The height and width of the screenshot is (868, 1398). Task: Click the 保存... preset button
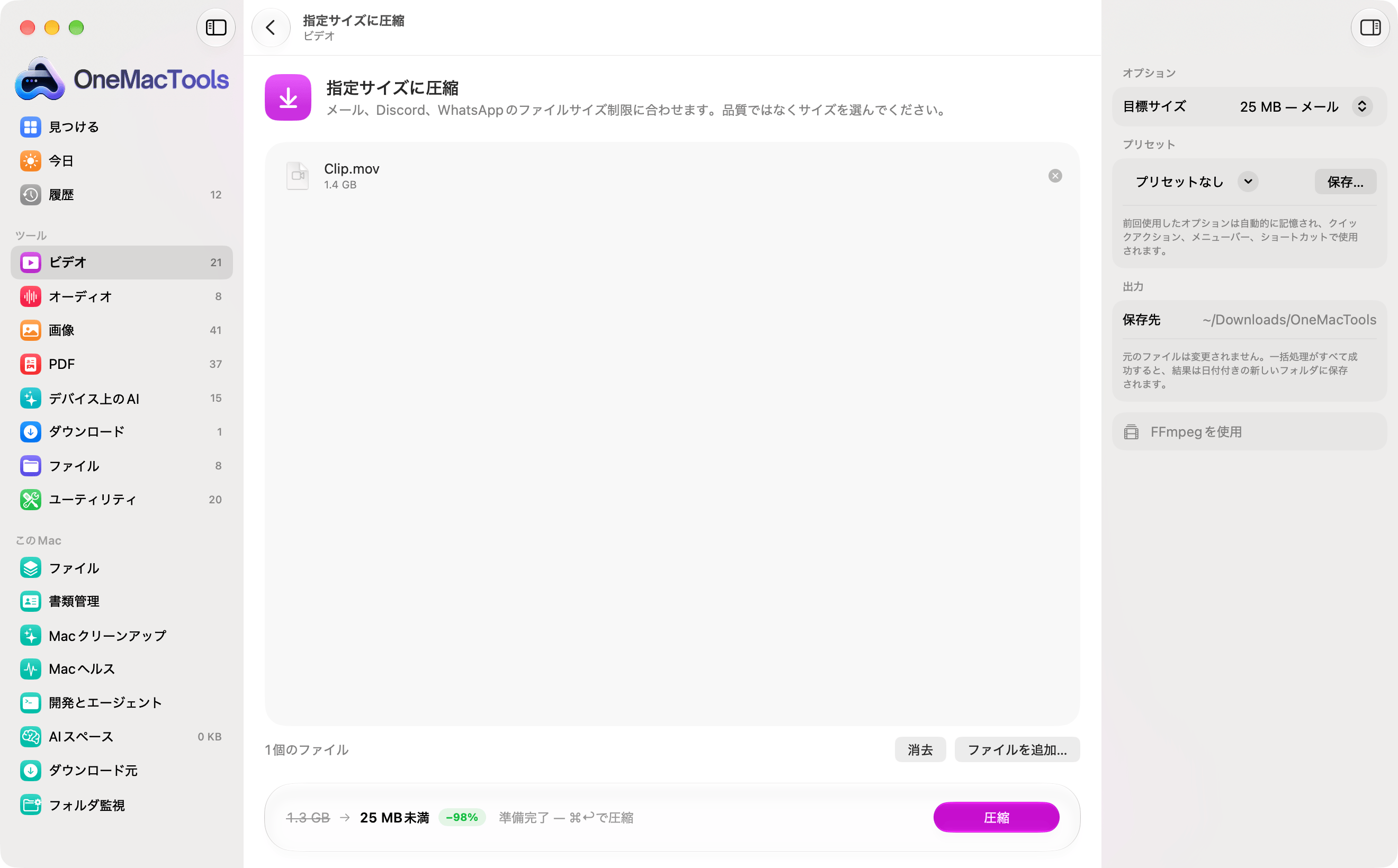click(x=1345, y=182)
